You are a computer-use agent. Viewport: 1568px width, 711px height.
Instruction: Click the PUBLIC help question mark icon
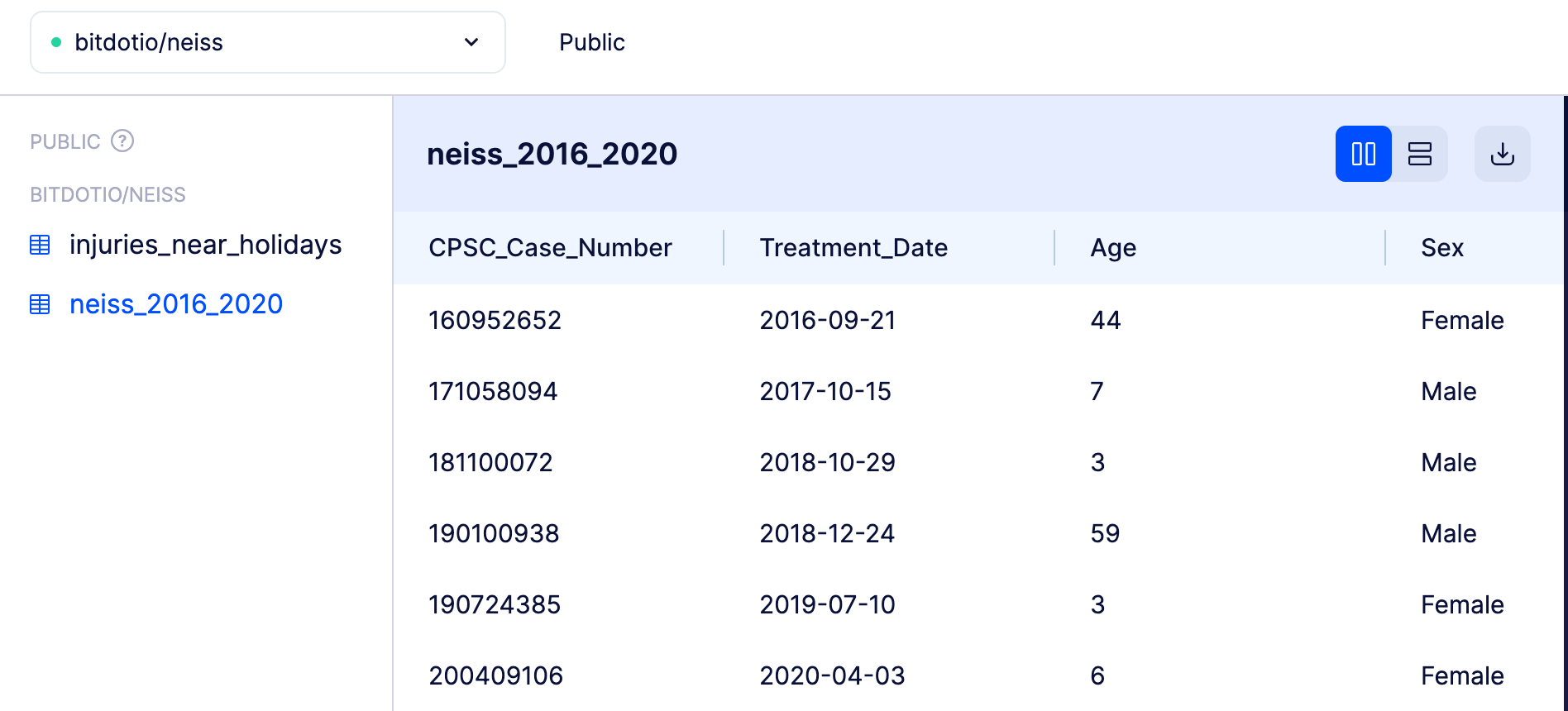tap(122, 141)
